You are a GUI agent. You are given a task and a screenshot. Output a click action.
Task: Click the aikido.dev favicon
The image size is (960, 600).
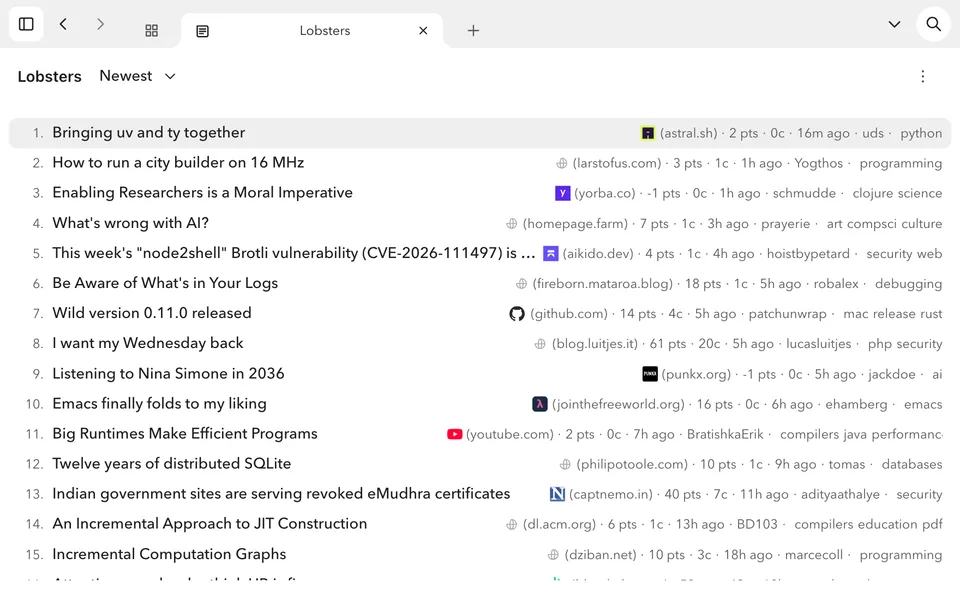tap(550, 253)
